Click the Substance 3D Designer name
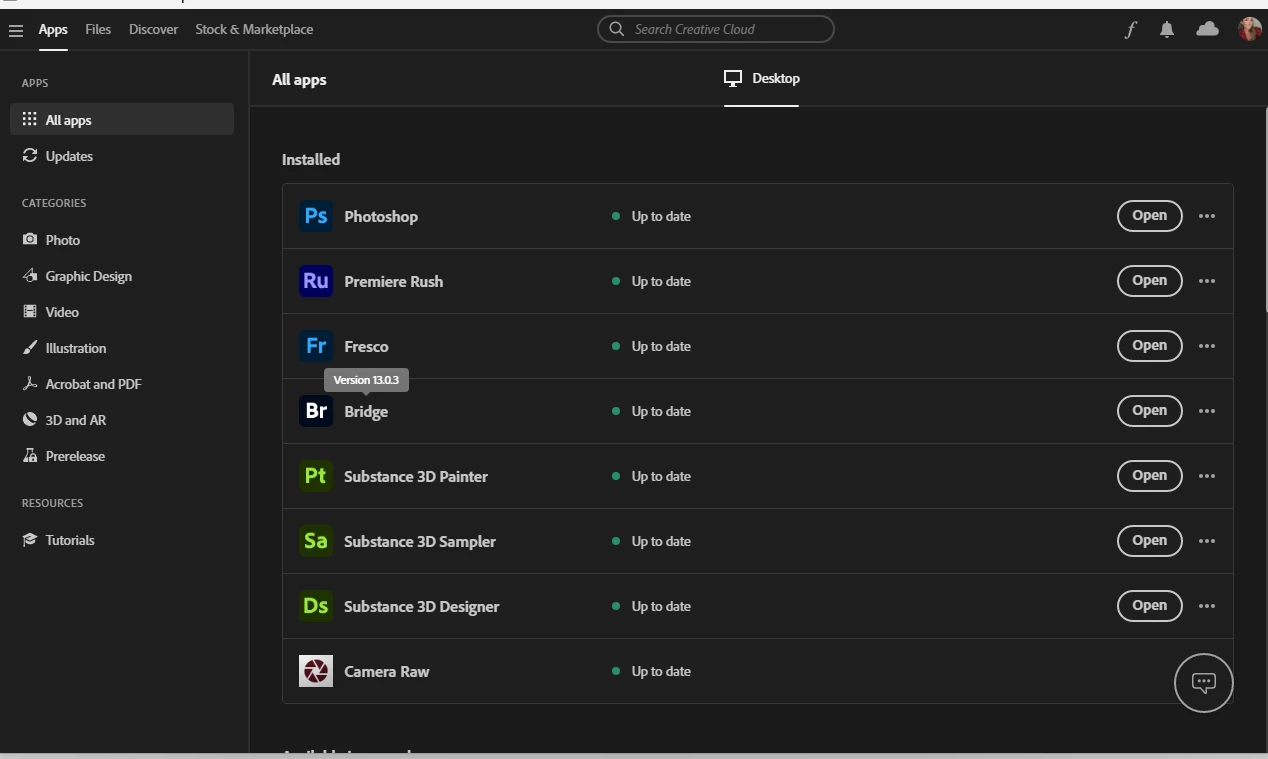Viewport: 1268px width, 759px height. pos(421,606)
